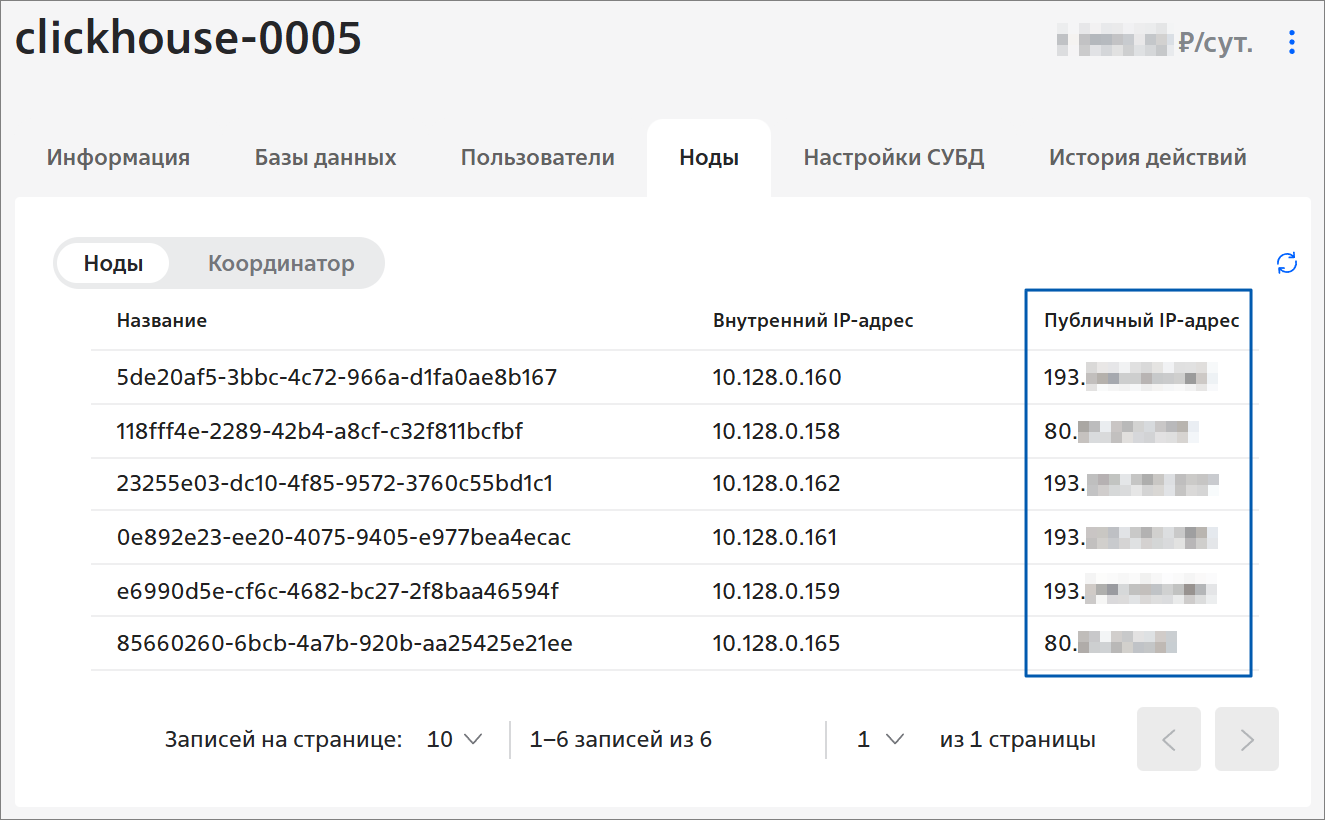Go to the next page of the table
This screenshot has height=820, width=1325.
[x=1246, y=739]
